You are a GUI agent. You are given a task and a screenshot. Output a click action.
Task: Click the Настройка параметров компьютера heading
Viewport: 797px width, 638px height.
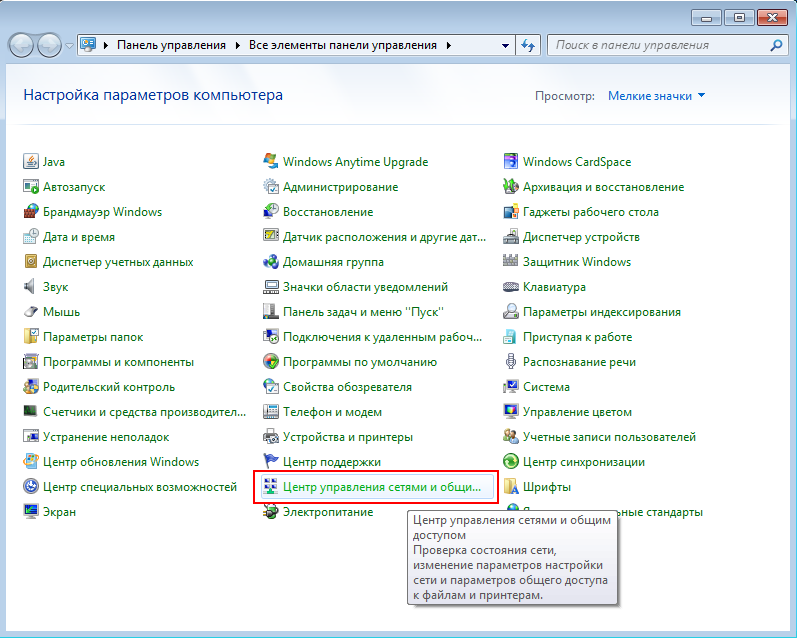tap(153, 95)
